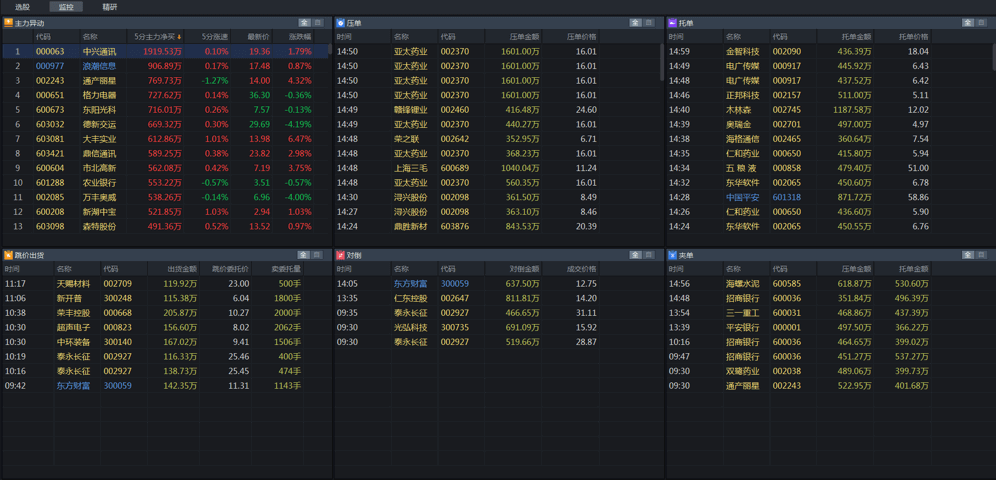Open 浪潮信息 stock link

pos(100,66)
